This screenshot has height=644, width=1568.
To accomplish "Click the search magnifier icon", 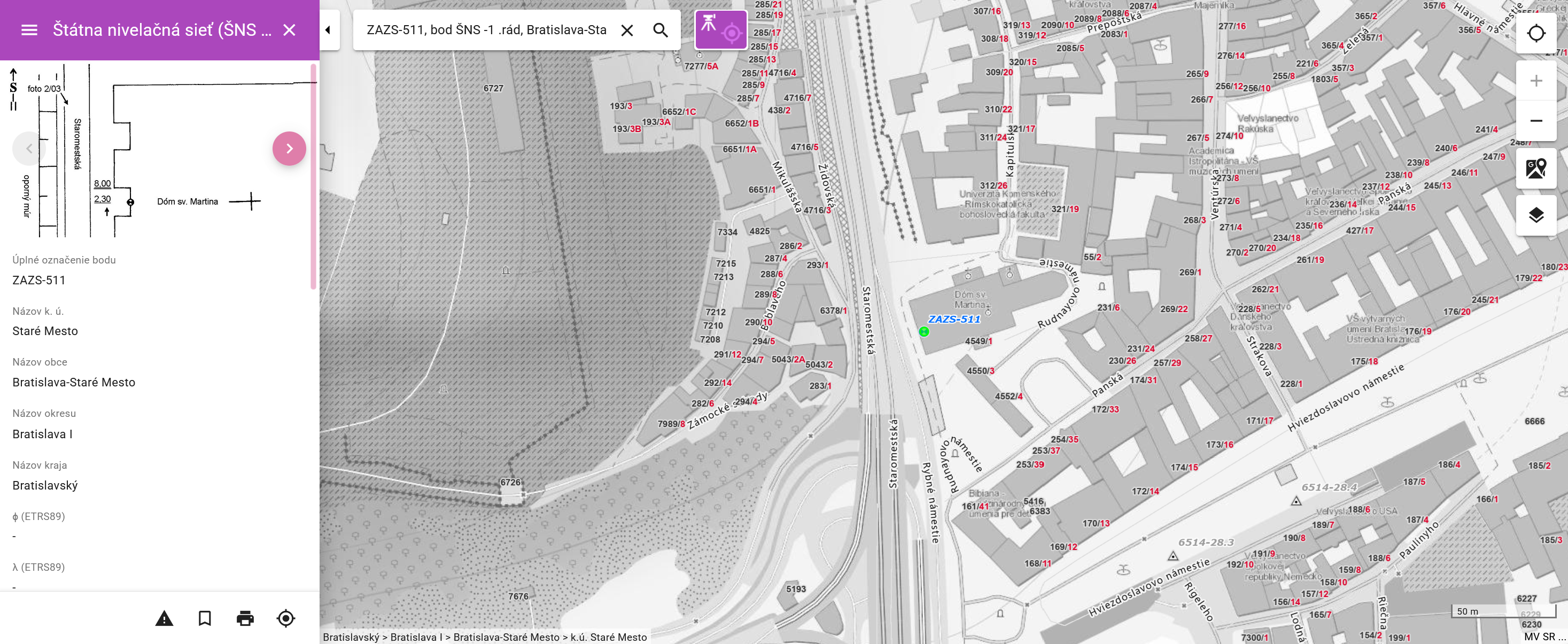I will 661,30.
